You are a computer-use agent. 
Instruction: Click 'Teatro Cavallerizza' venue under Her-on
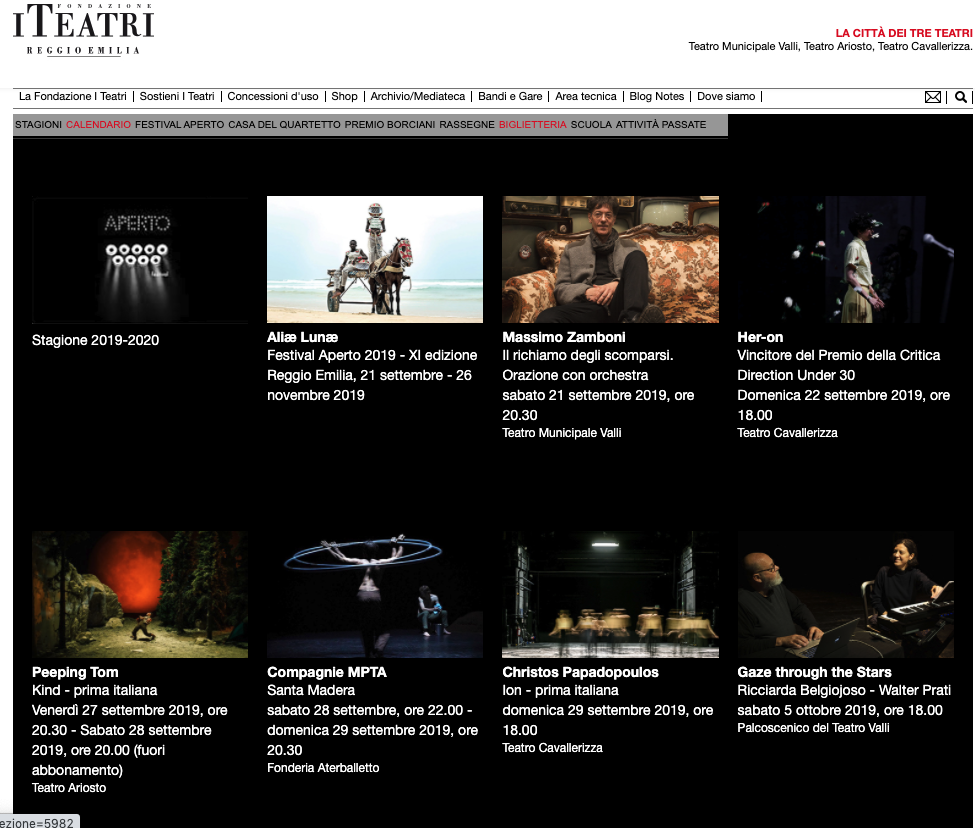coord(787,433)
